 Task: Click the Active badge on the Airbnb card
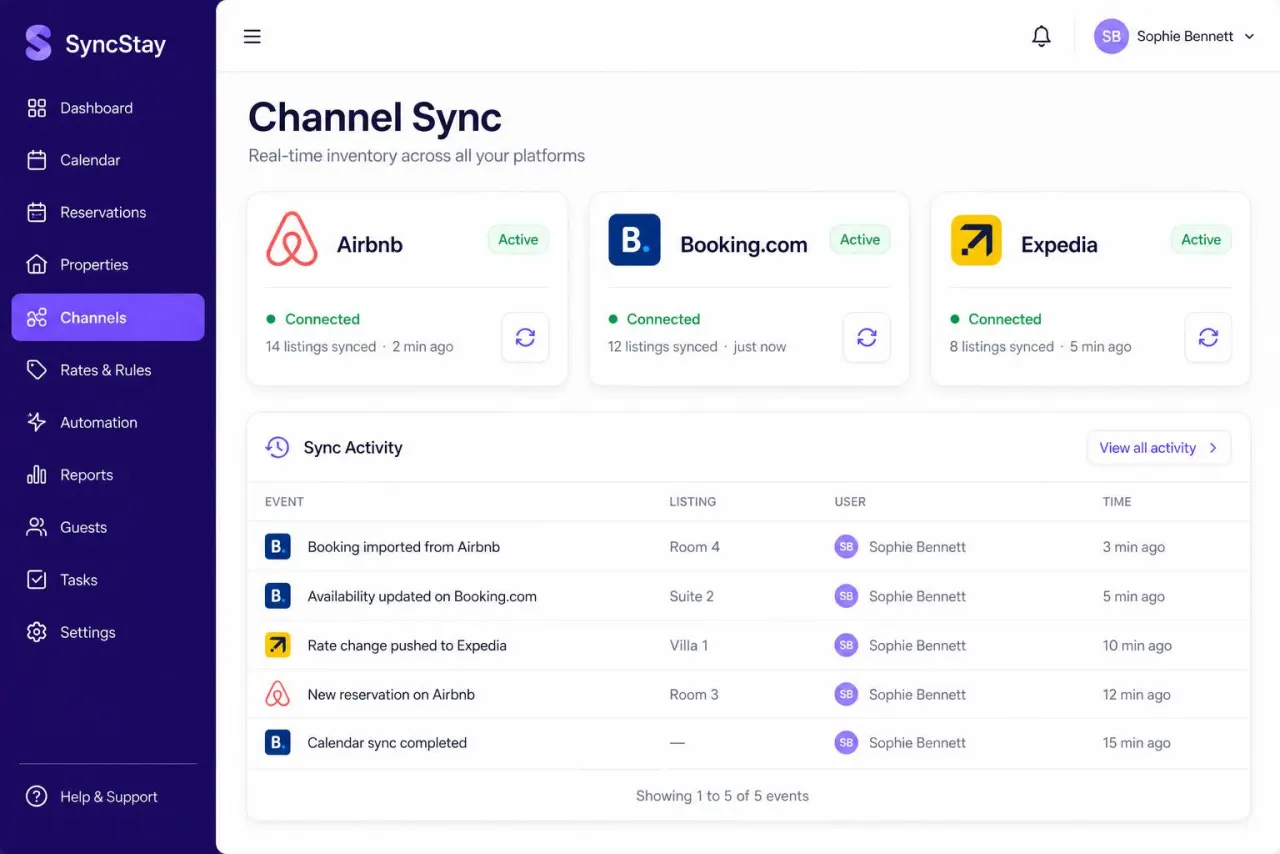pyautogui.click(x=518, y=240)
